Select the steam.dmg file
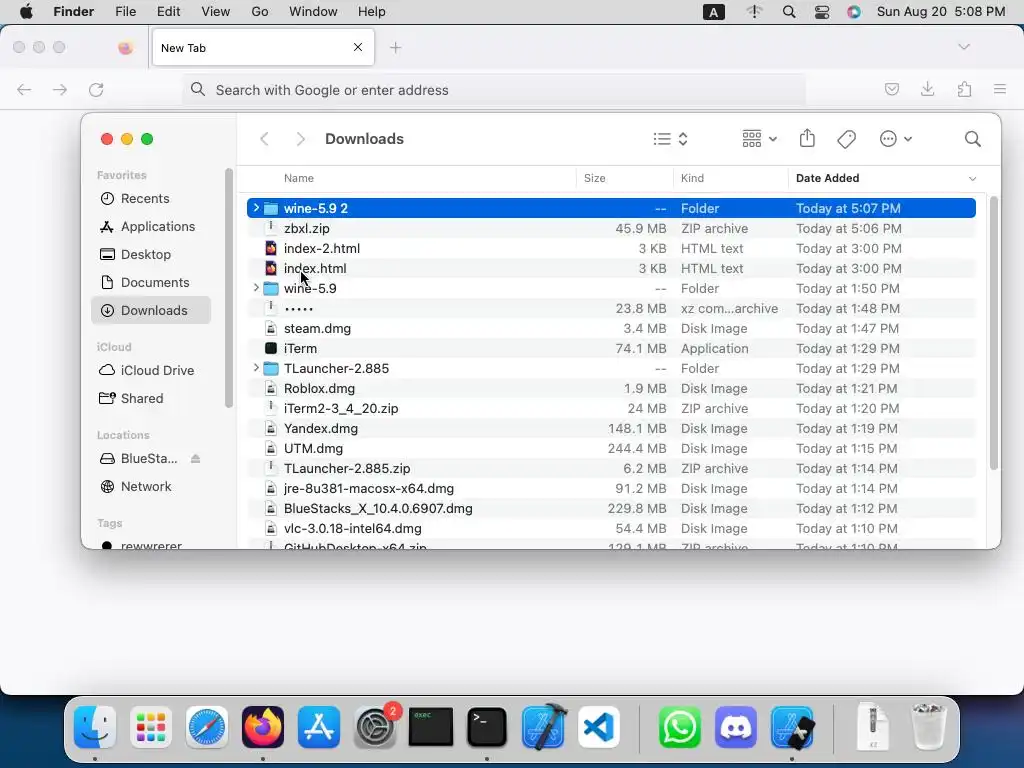The height and width of the screenshot is (768, 1024). click(611, 328)
